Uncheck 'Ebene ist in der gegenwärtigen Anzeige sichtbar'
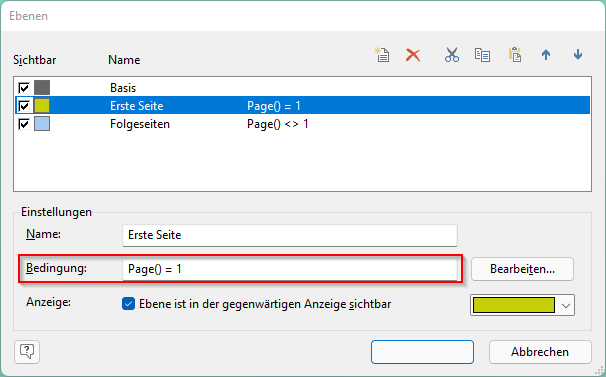The height and width of the screenshot is (377, 606). click(128, 304)
